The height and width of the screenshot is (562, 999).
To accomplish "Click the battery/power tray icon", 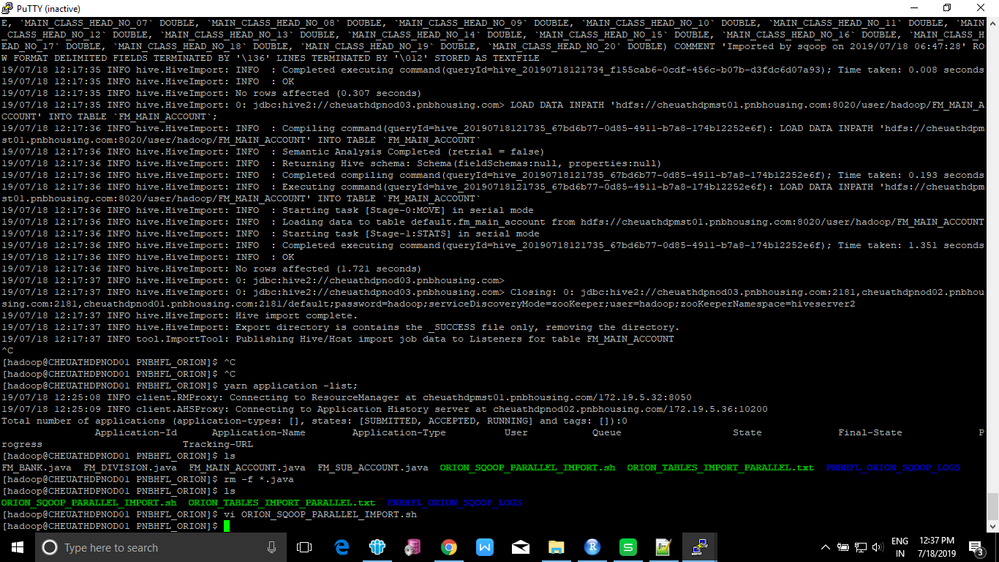I will 843,547.
